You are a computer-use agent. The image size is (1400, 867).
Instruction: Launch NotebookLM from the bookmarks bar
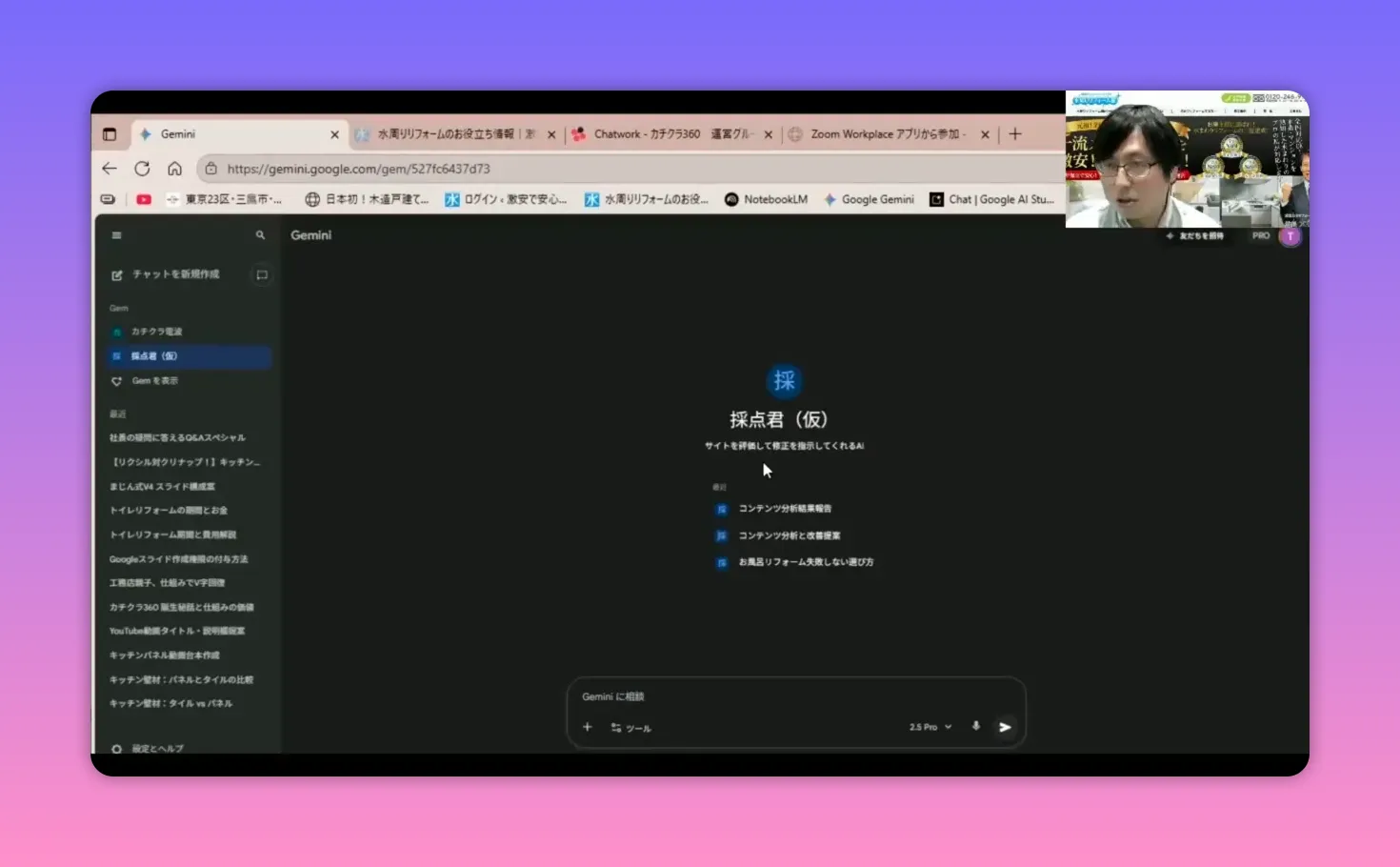pyautogui.click(x=766, y=199)
